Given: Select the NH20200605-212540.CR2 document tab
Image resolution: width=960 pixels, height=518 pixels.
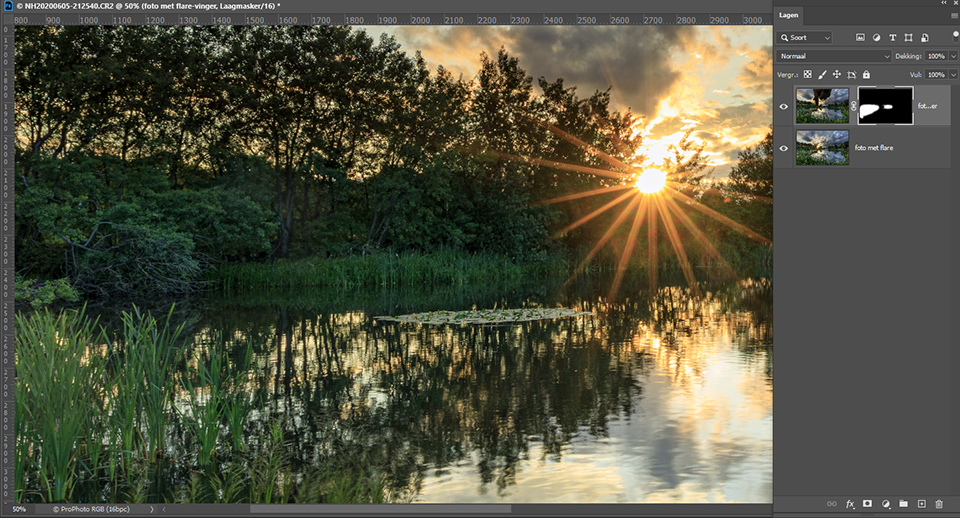Looking at the screenshot, I should point(148,6).
